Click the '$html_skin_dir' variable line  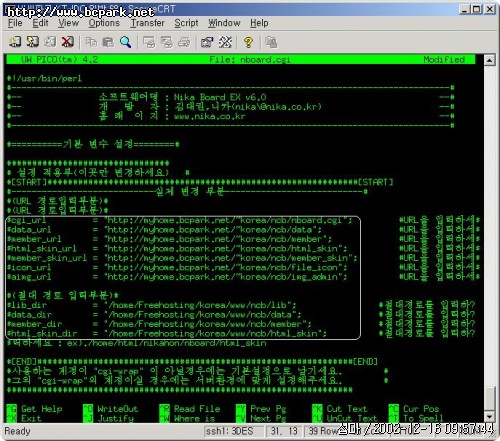click(167, 333)
